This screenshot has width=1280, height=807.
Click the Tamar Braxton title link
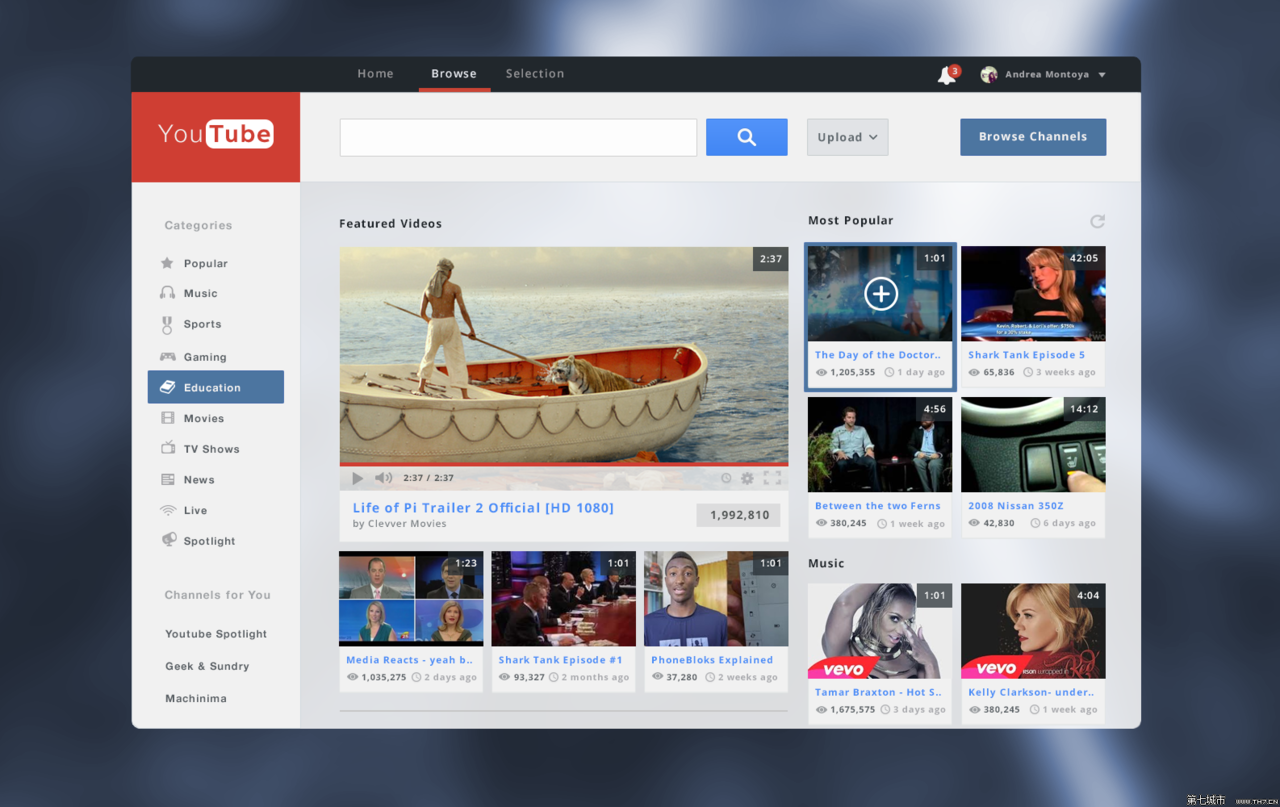[x=878, y=692]
